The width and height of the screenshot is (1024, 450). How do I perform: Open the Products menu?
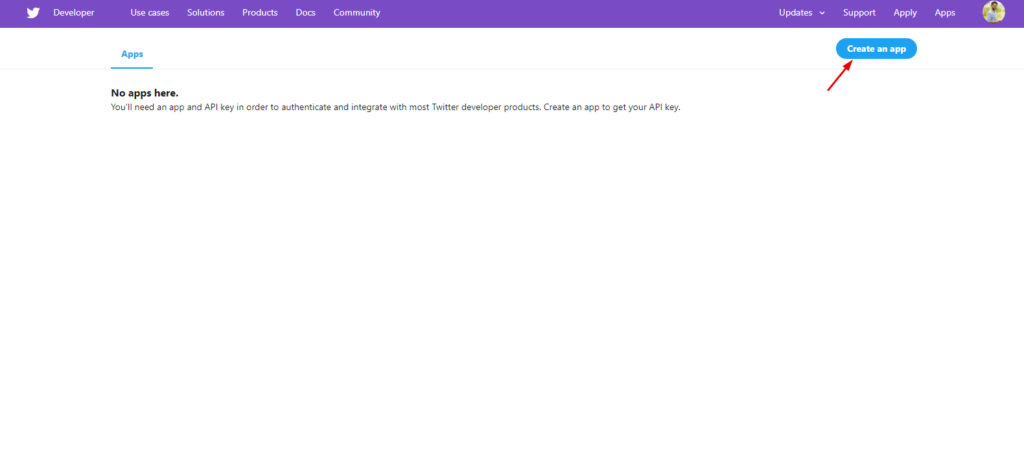(x=260, y=12)
